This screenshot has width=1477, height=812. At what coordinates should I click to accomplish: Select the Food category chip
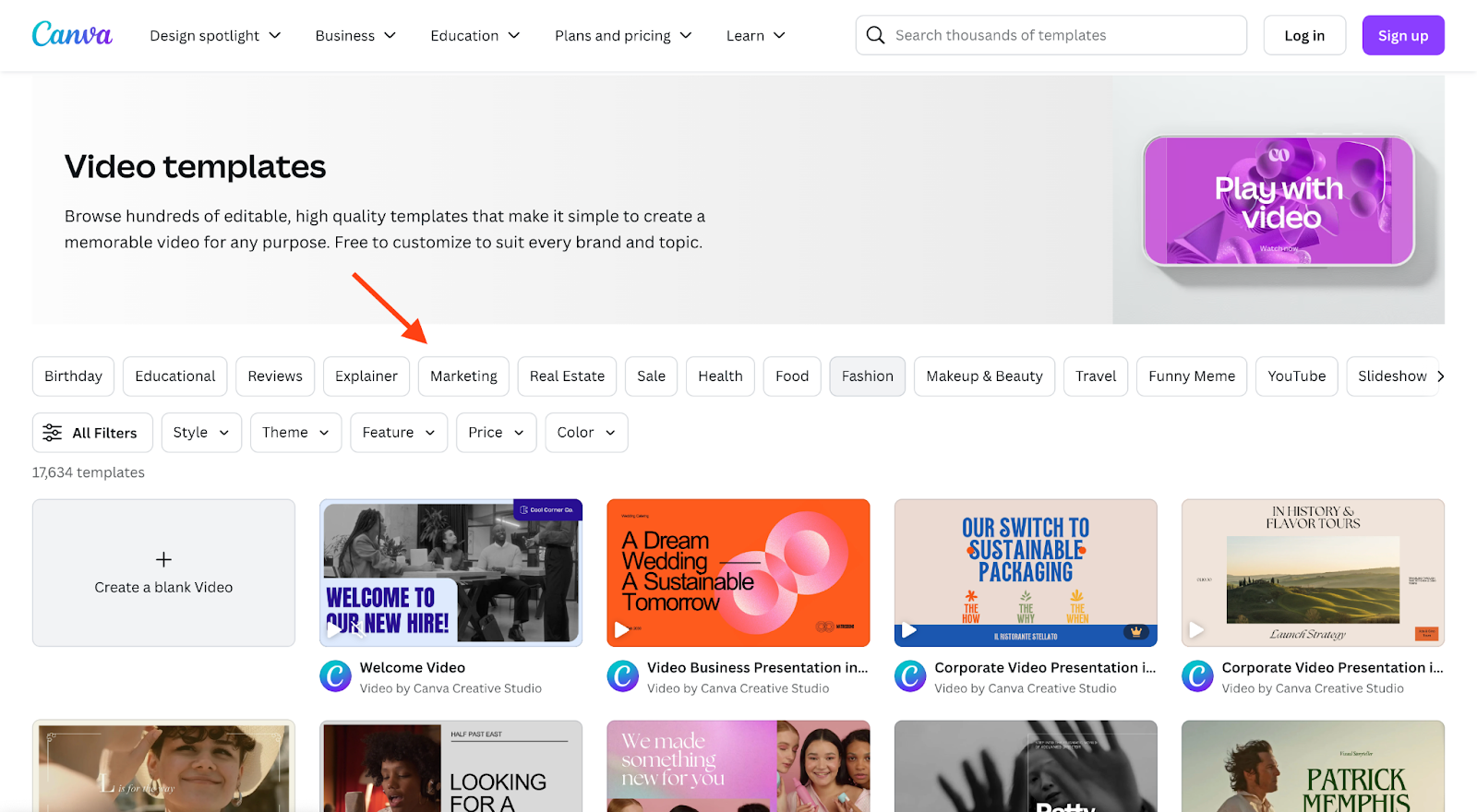pyautogui.click(x=792, y=376)
